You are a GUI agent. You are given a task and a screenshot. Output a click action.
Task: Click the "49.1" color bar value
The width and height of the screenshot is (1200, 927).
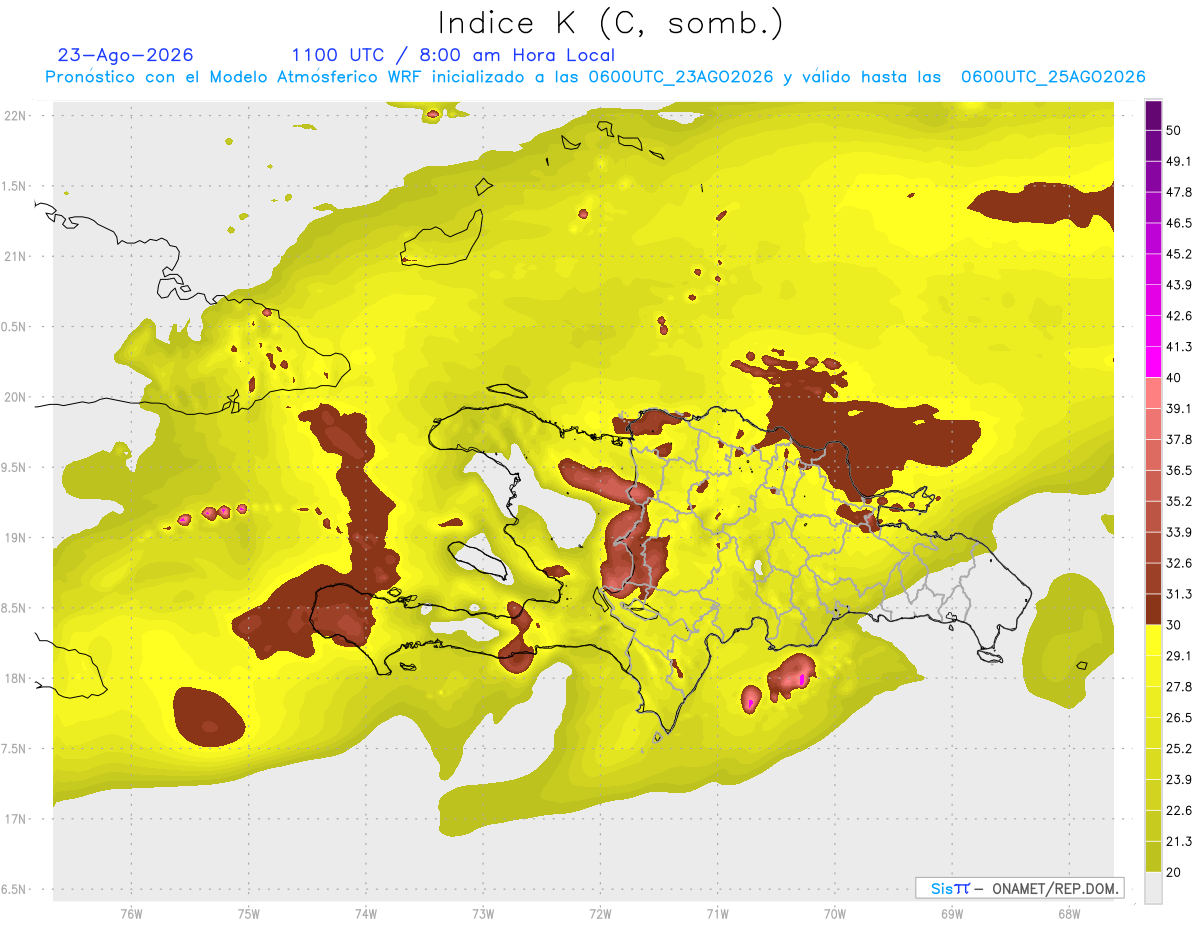point(1179,161)
